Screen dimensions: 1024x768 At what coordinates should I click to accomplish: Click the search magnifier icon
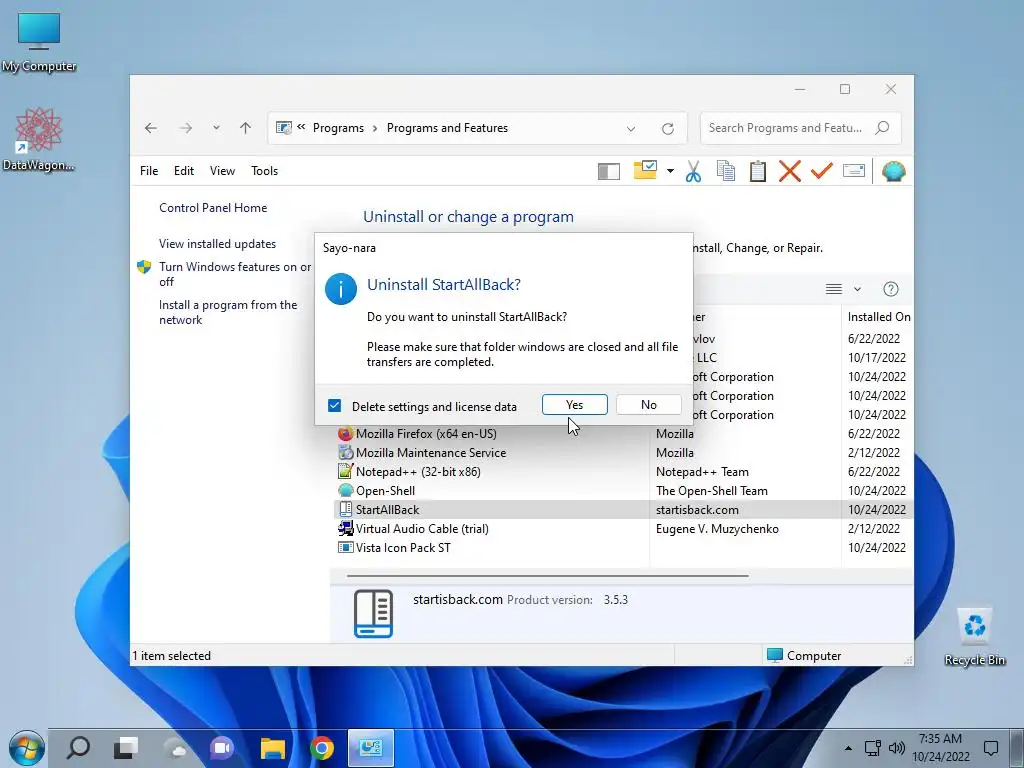coord(882,128)
